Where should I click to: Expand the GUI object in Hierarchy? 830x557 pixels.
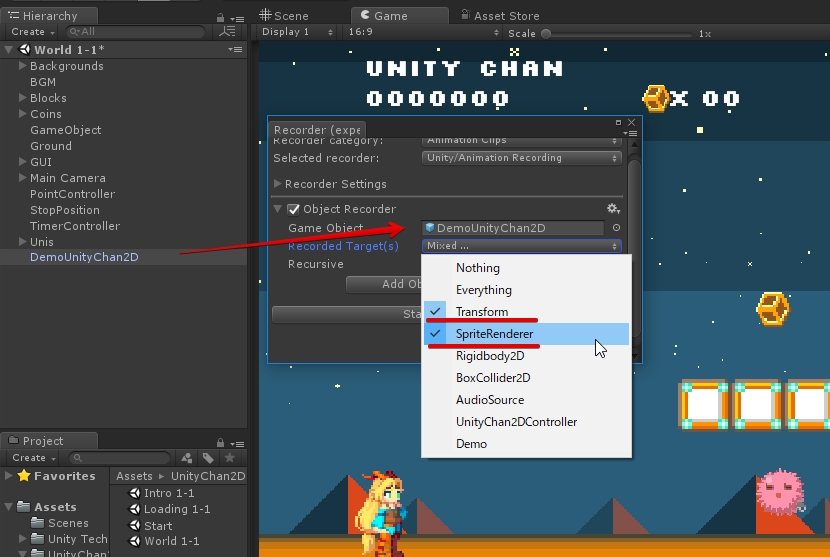[22, 161]
